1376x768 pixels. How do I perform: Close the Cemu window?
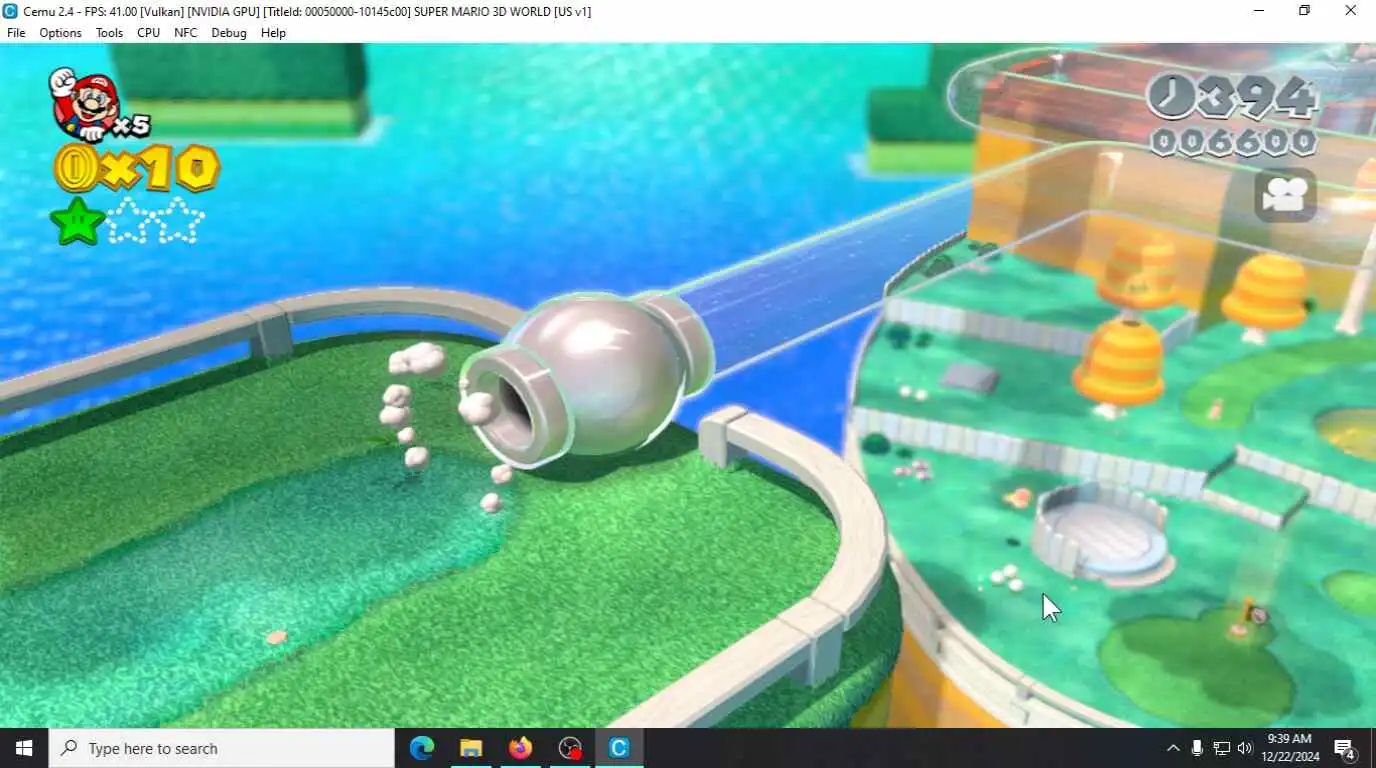[1351, 11]
